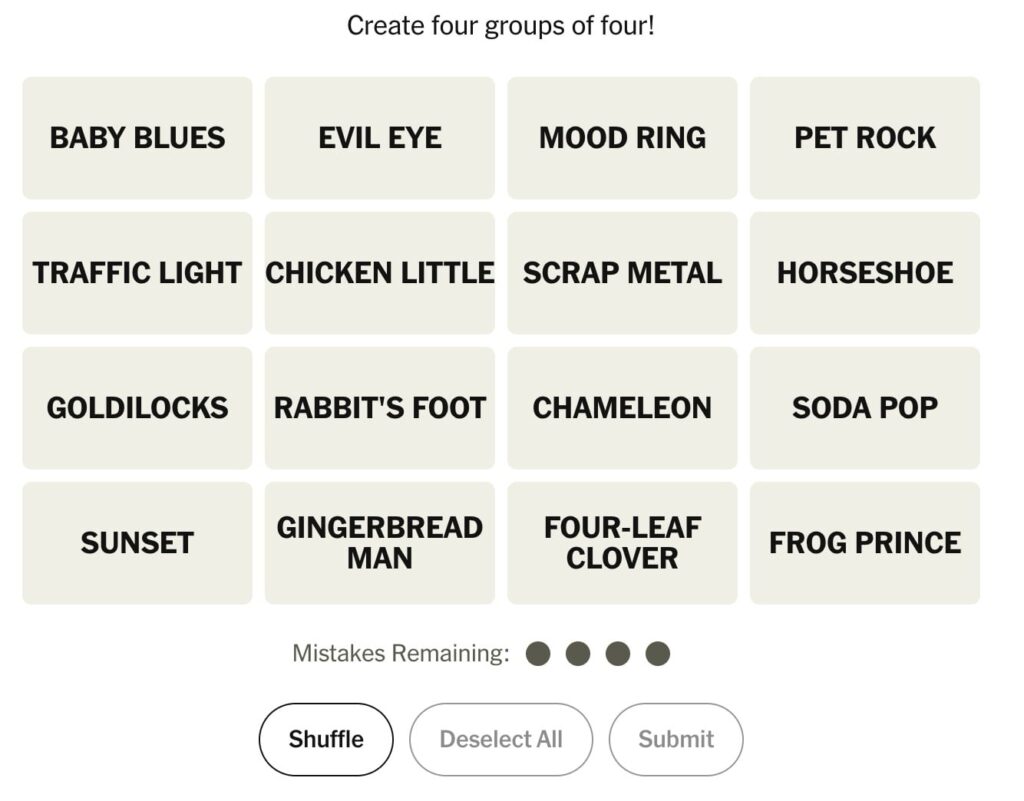Pick the FROG PRINCE tile

(x=865, y=543)
